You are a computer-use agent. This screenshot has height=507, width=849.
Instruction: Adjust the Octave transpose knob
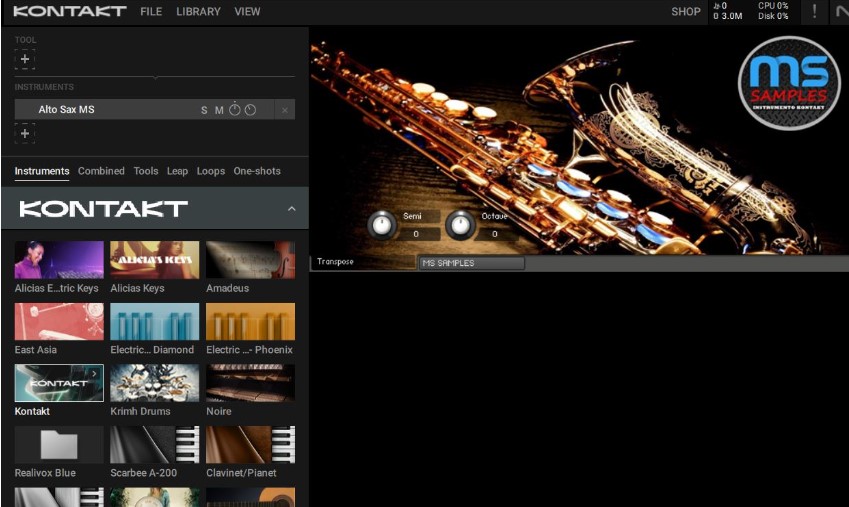point(460,225)
